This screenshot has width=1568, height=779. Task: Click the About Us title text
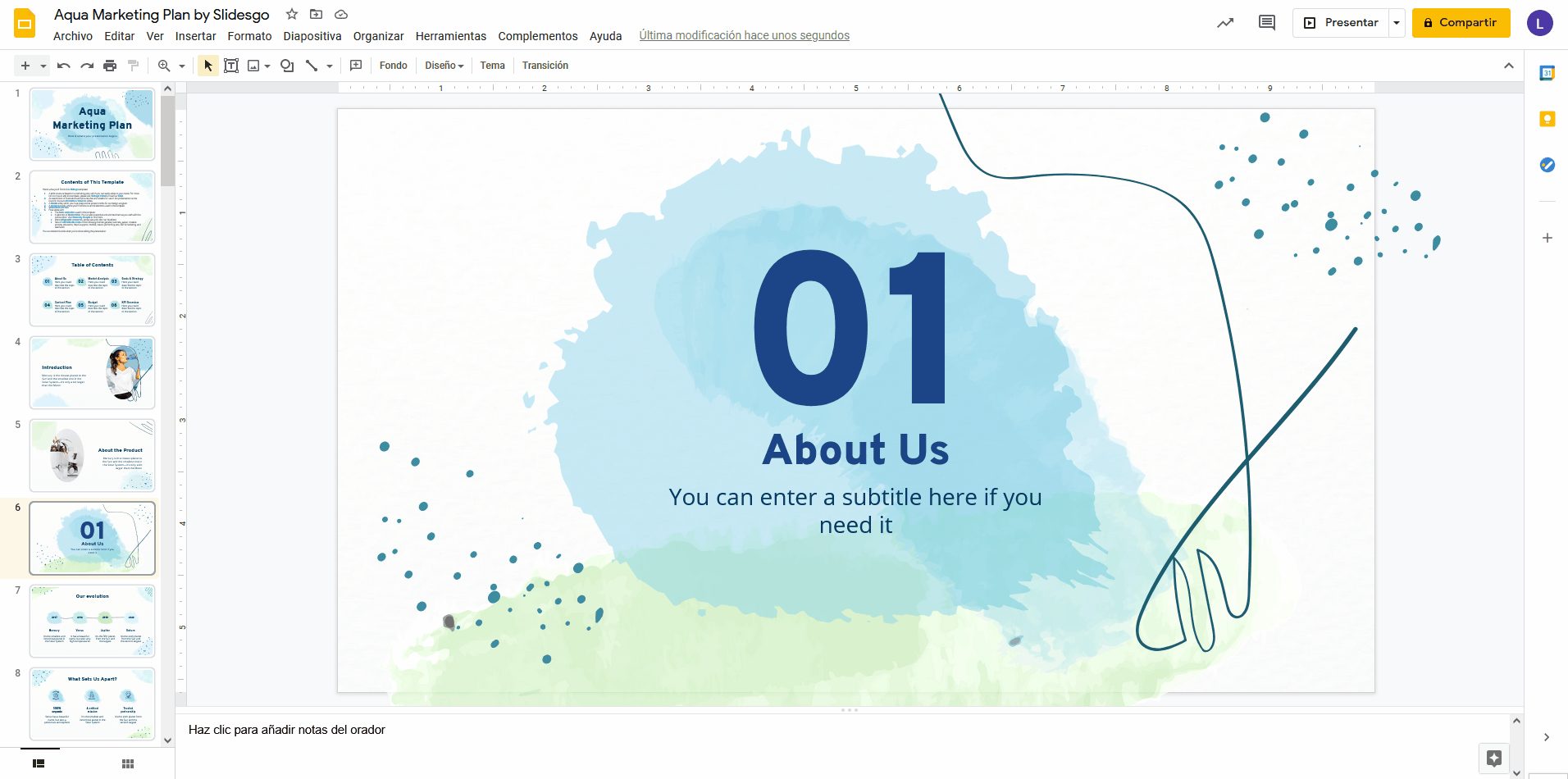(x=855, y=449)
